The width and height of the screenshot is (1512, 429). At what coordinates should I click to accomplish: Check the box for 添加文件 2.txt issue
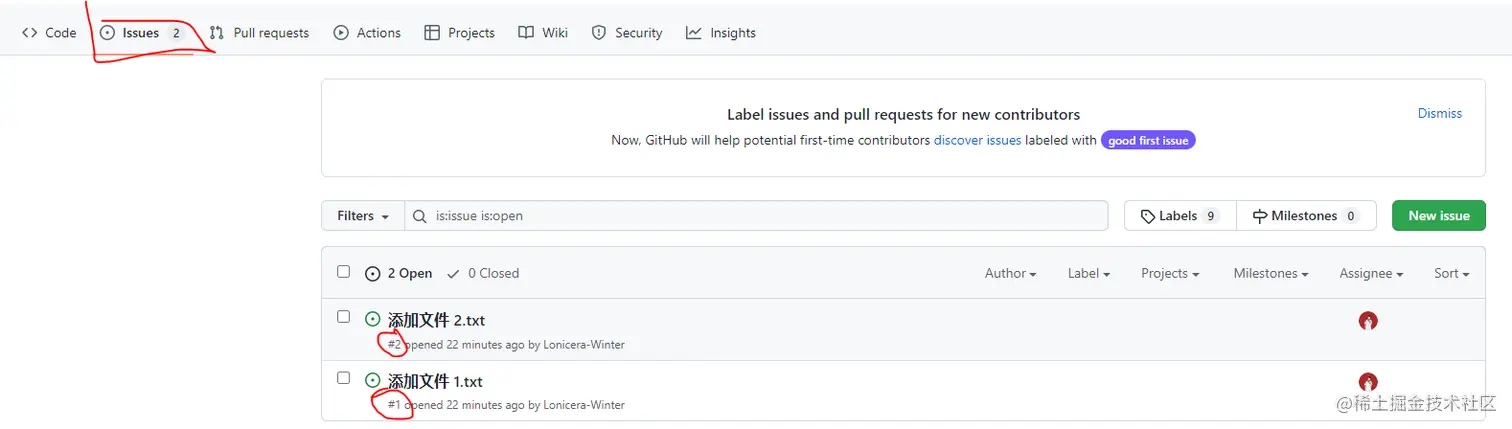click(344, 317)
